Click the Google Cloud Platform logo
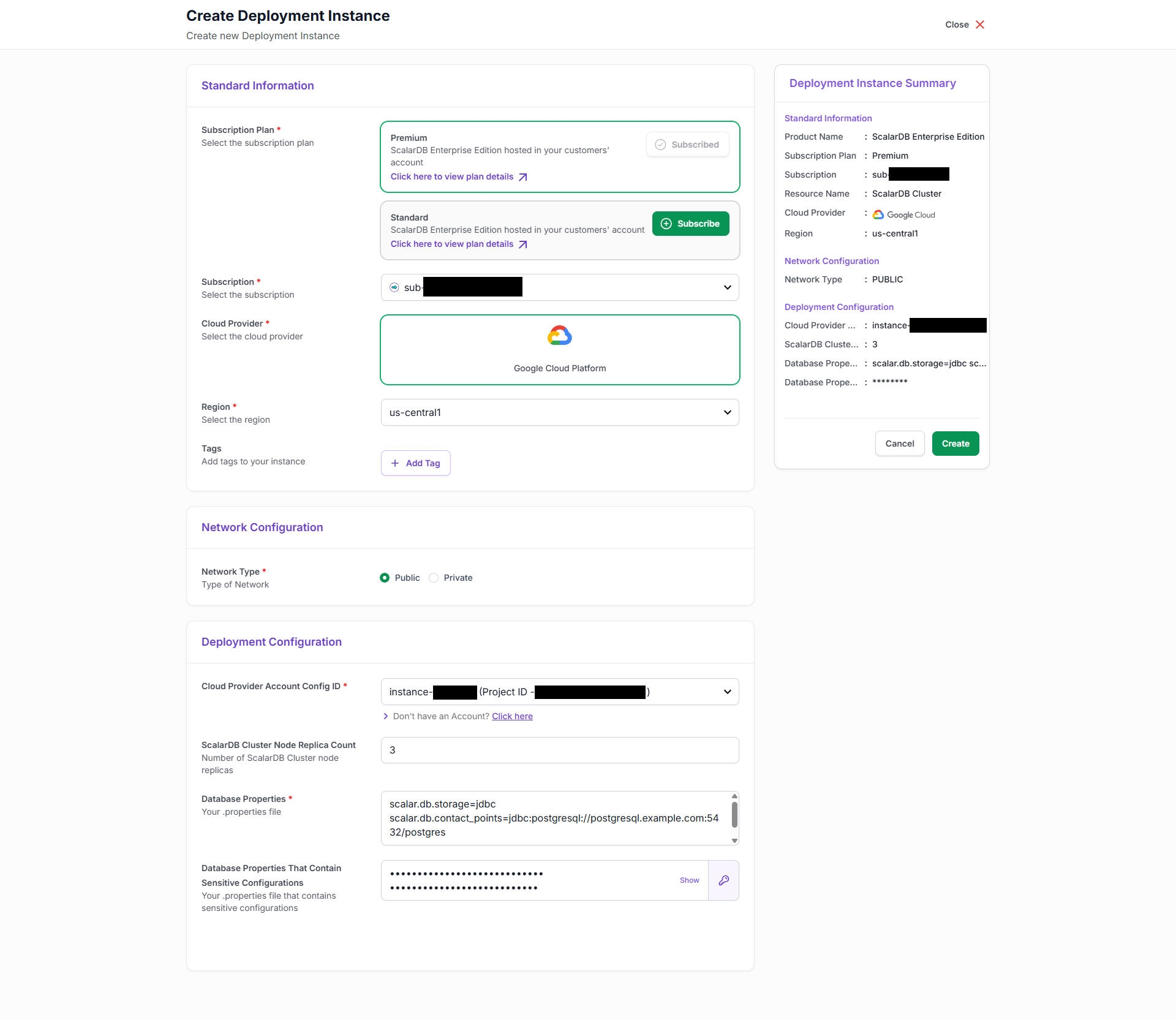 click(559, 336)
